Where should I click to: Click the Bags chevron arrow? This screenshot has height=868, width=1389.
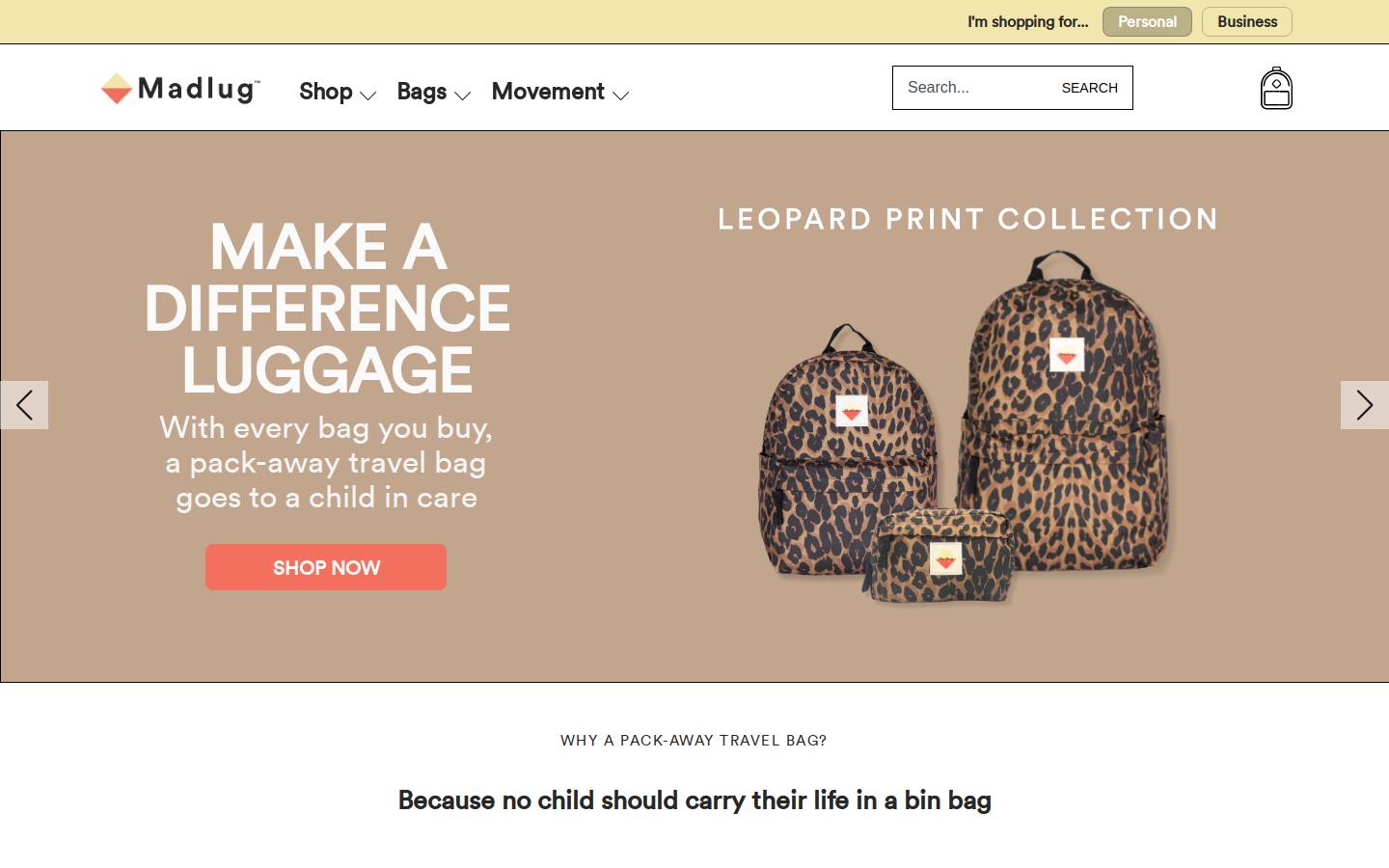tap(462, 95)
